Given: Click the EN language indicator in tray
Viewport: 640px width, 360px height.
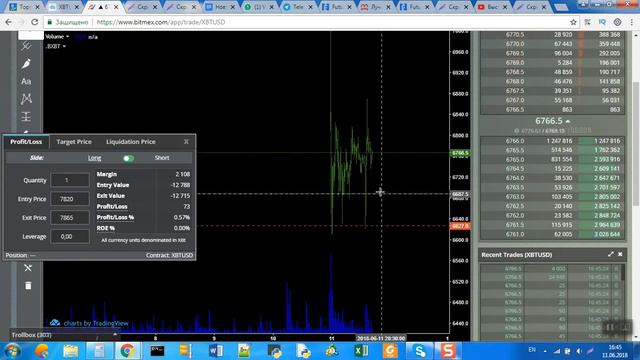Looking at the screenshot, I should point(532,350).
